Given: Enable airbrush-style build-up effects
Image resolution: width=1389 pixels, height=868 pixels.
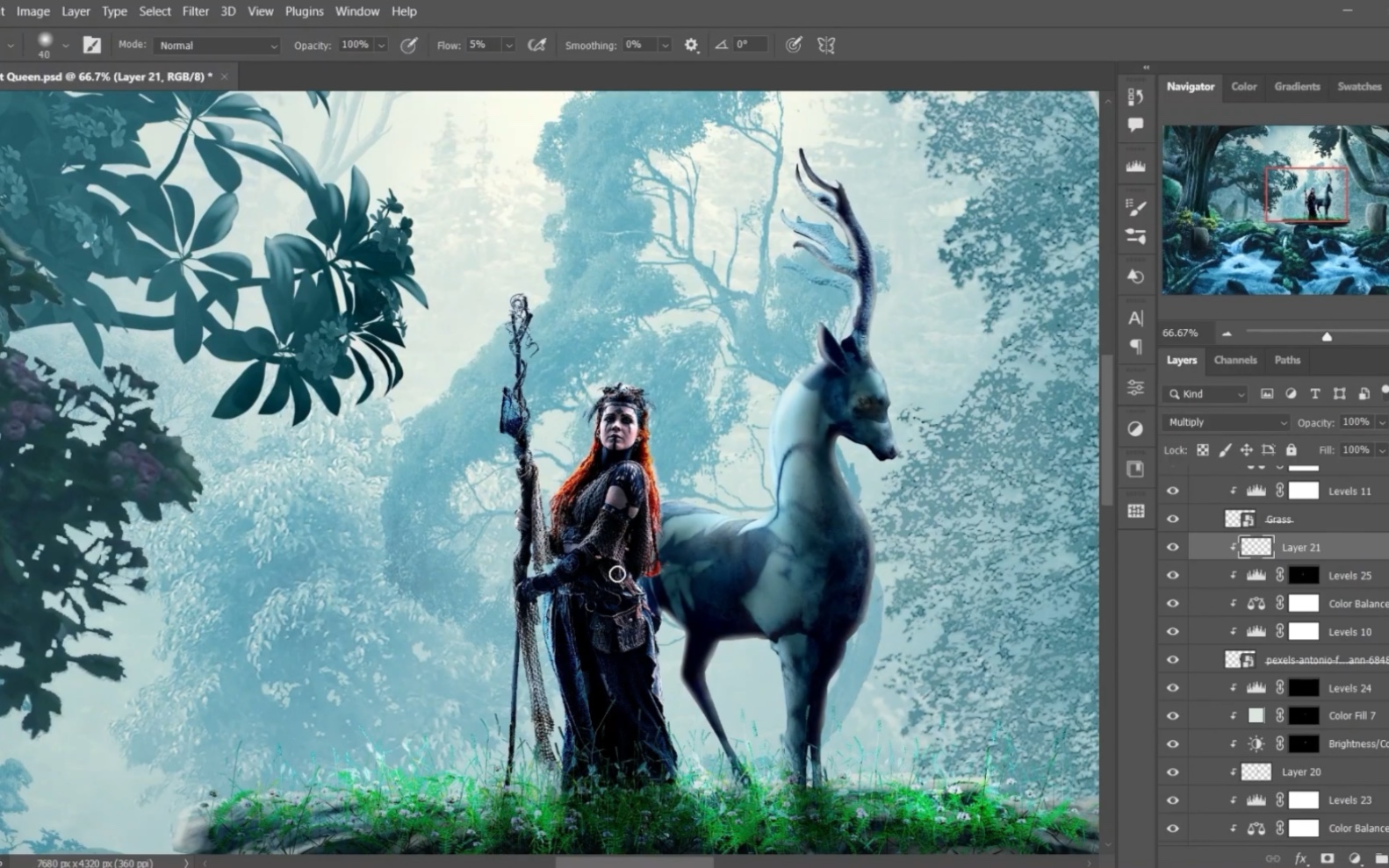Looking at the screenshot, I should tap(536, 45).
